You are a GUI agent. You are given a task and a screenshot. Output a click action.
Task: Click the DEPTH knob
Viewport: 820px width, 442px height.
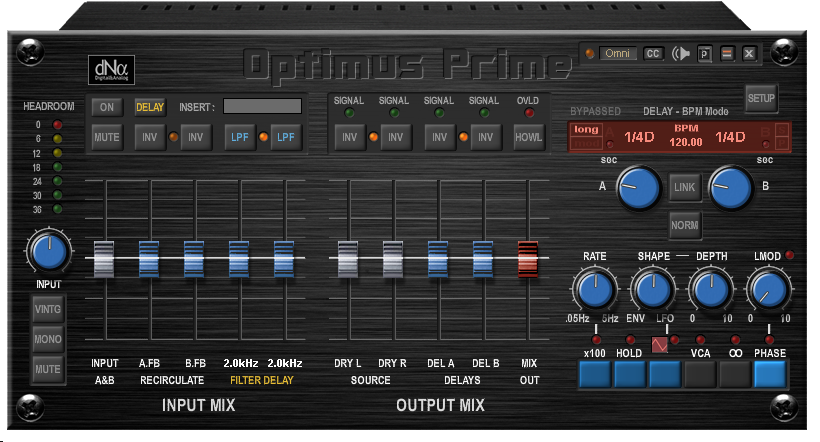[711, 289]
